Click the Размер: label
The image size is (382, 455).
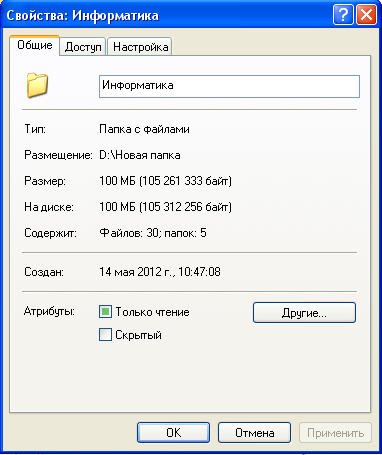tap(45, 181)
